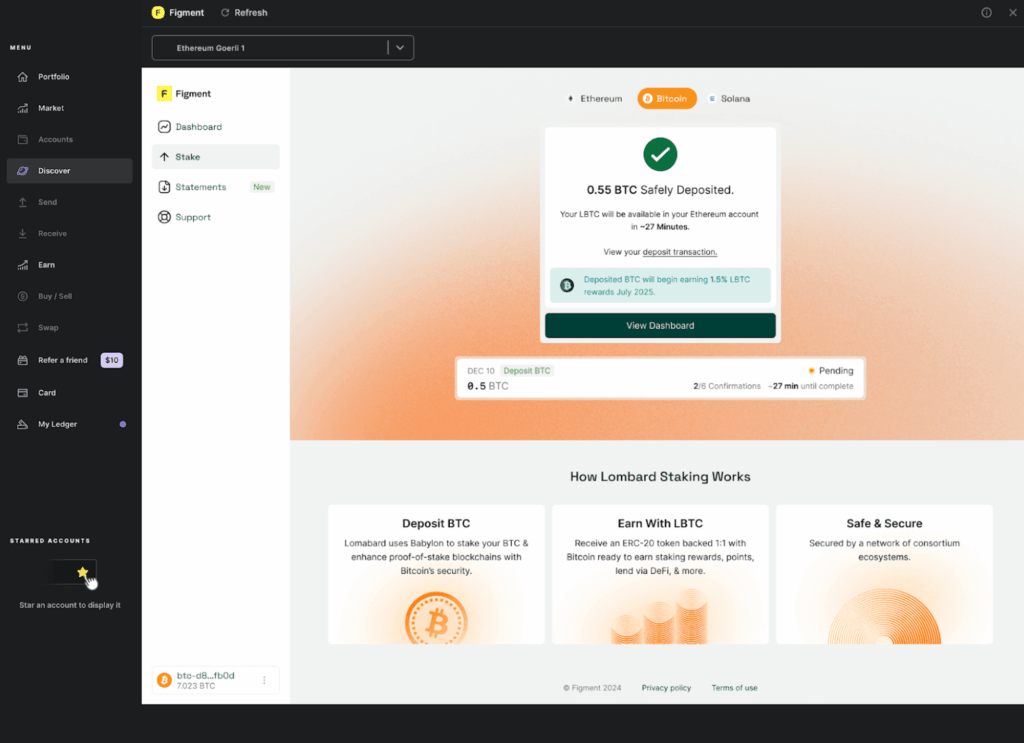Open Statements in Figment sidebar
Viewport: 1024px width, 743px height.
point(200,187)
